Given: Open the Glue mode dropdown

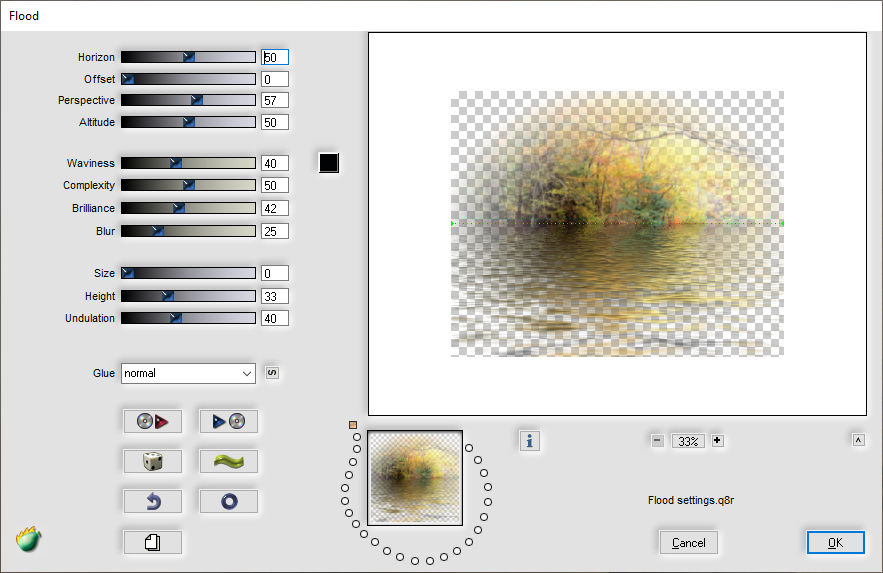Looking at the screenshot, I should tap(188, 373).
